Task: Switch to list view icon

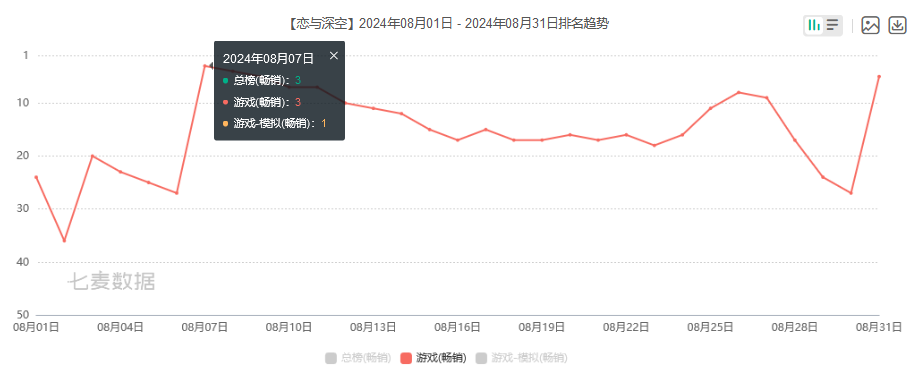Action: [833, 25]
